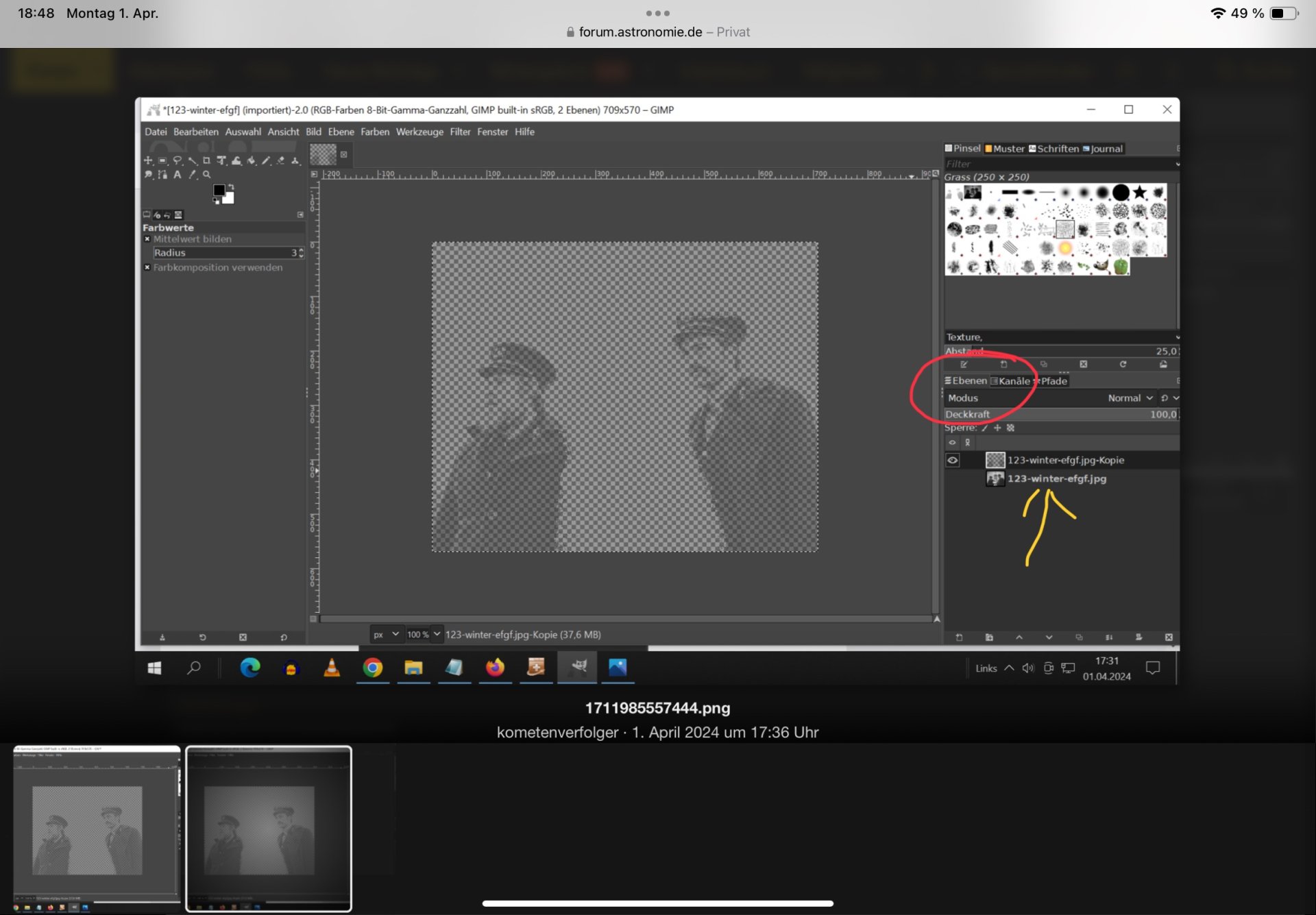Click the reset tool options icon
The height and width of the screenshot is (915, 1316).
(284, 637)
